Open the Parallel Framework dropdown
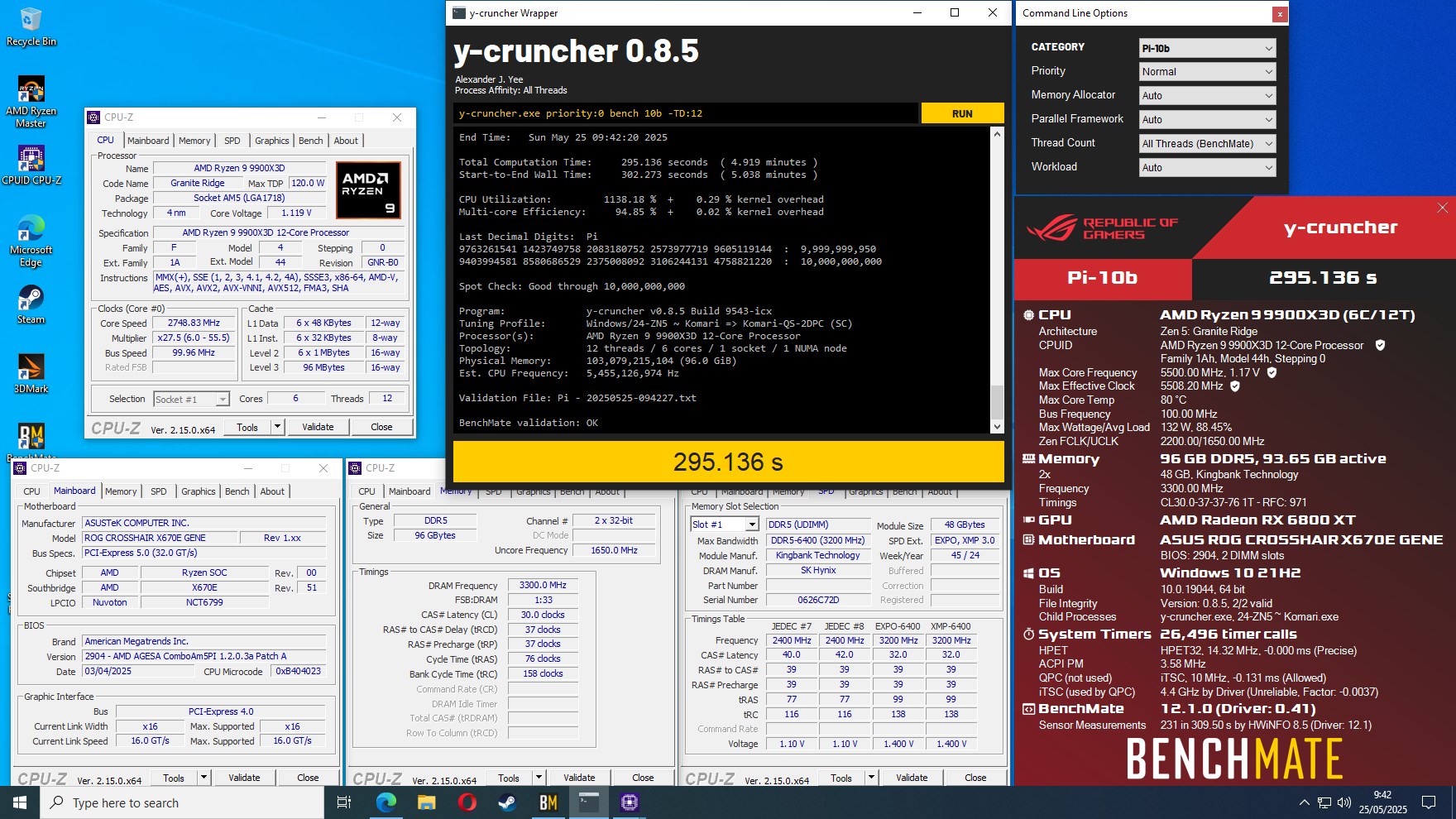Screen dimensions: 1456x819 tap(1207, 120)
